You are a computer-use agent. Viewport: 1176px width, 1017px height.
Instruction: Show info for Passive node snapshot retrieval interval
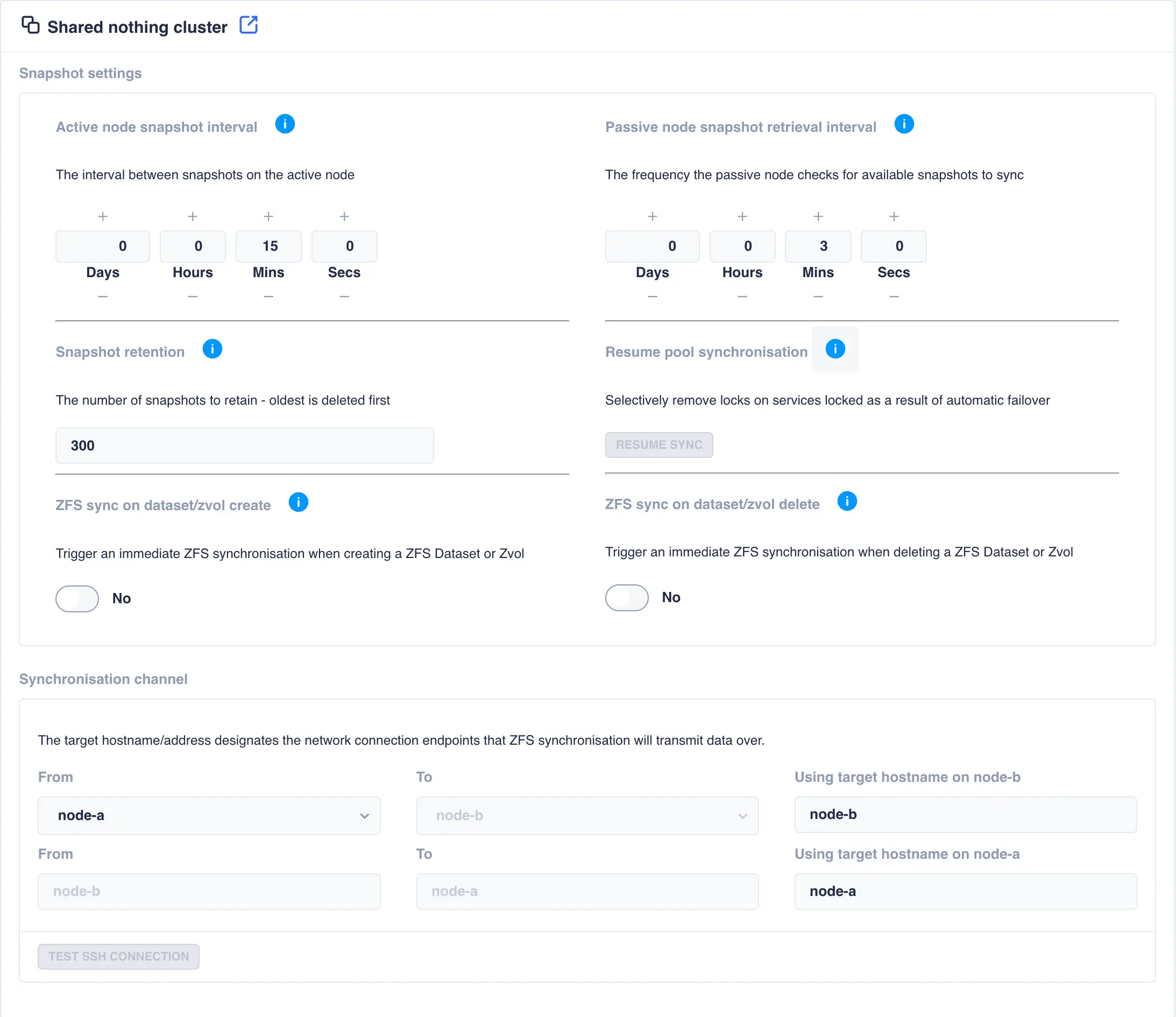point(904,124)
